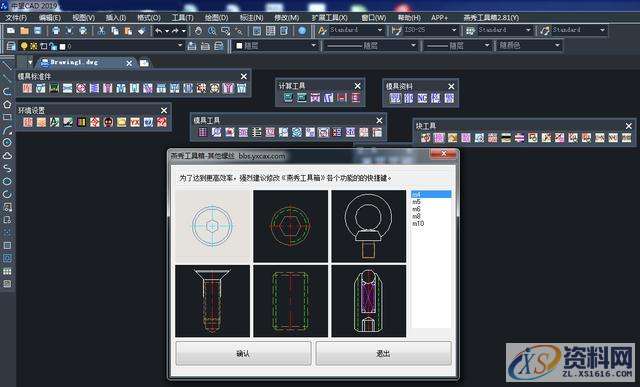The width and height of the screenshot is (640, 387).
Task: Click the Copy icon in the toolbar
Action: coord(115,31)
